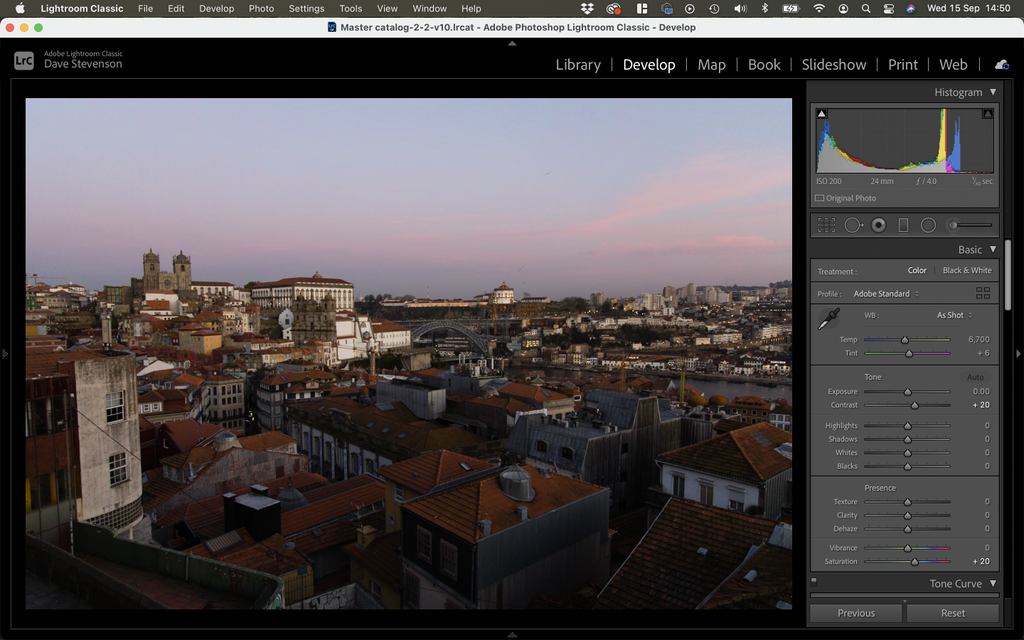
Task: Open the Time Machine menu bar icon
Action: point(714,8)
